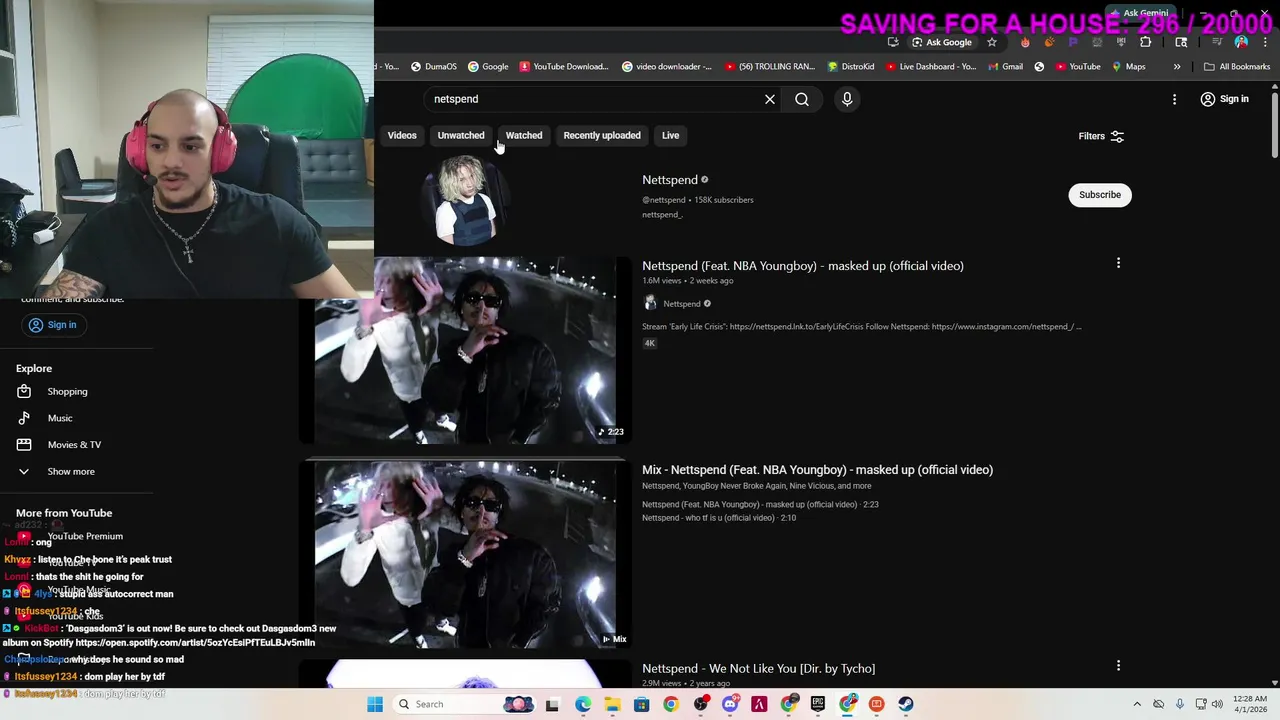1280x720 pixels.
Task: Open Google bookmark
Action: click(x=488, y=67)
